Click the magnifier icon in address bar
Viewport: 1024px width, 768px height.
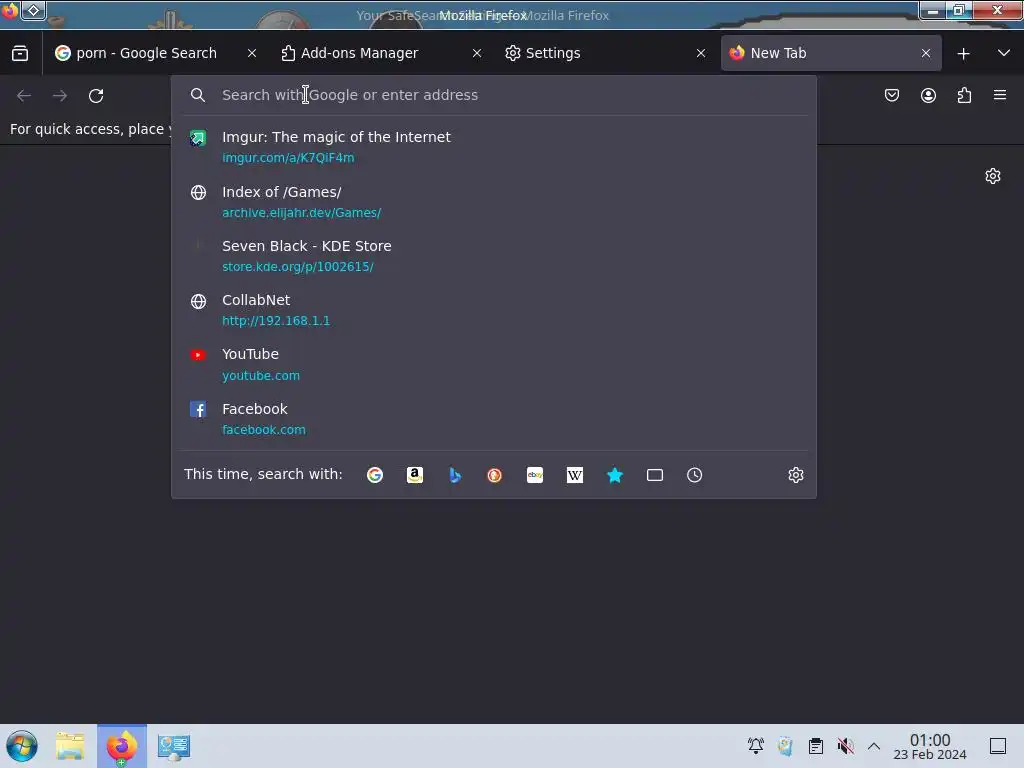pos(198,95)
